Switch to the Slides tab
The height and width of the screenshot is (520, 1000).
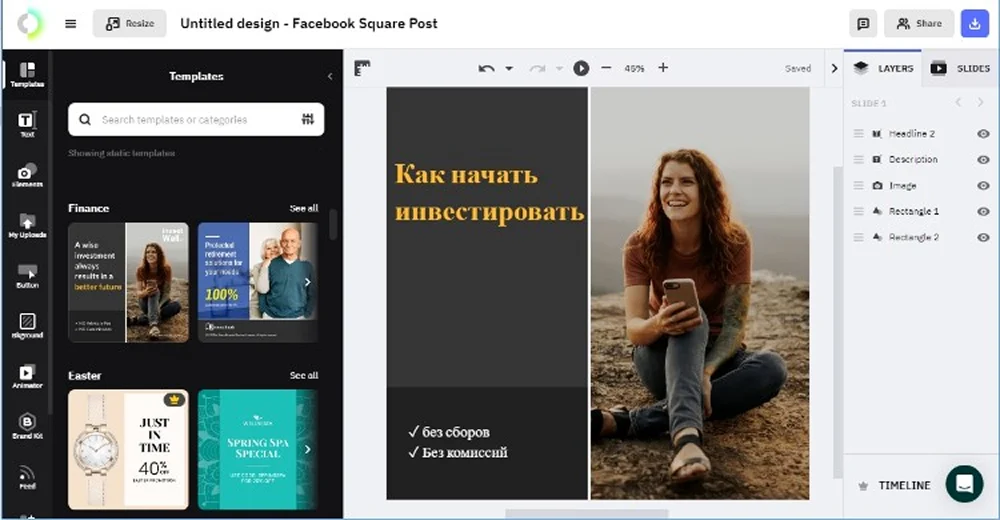(961, 68)
